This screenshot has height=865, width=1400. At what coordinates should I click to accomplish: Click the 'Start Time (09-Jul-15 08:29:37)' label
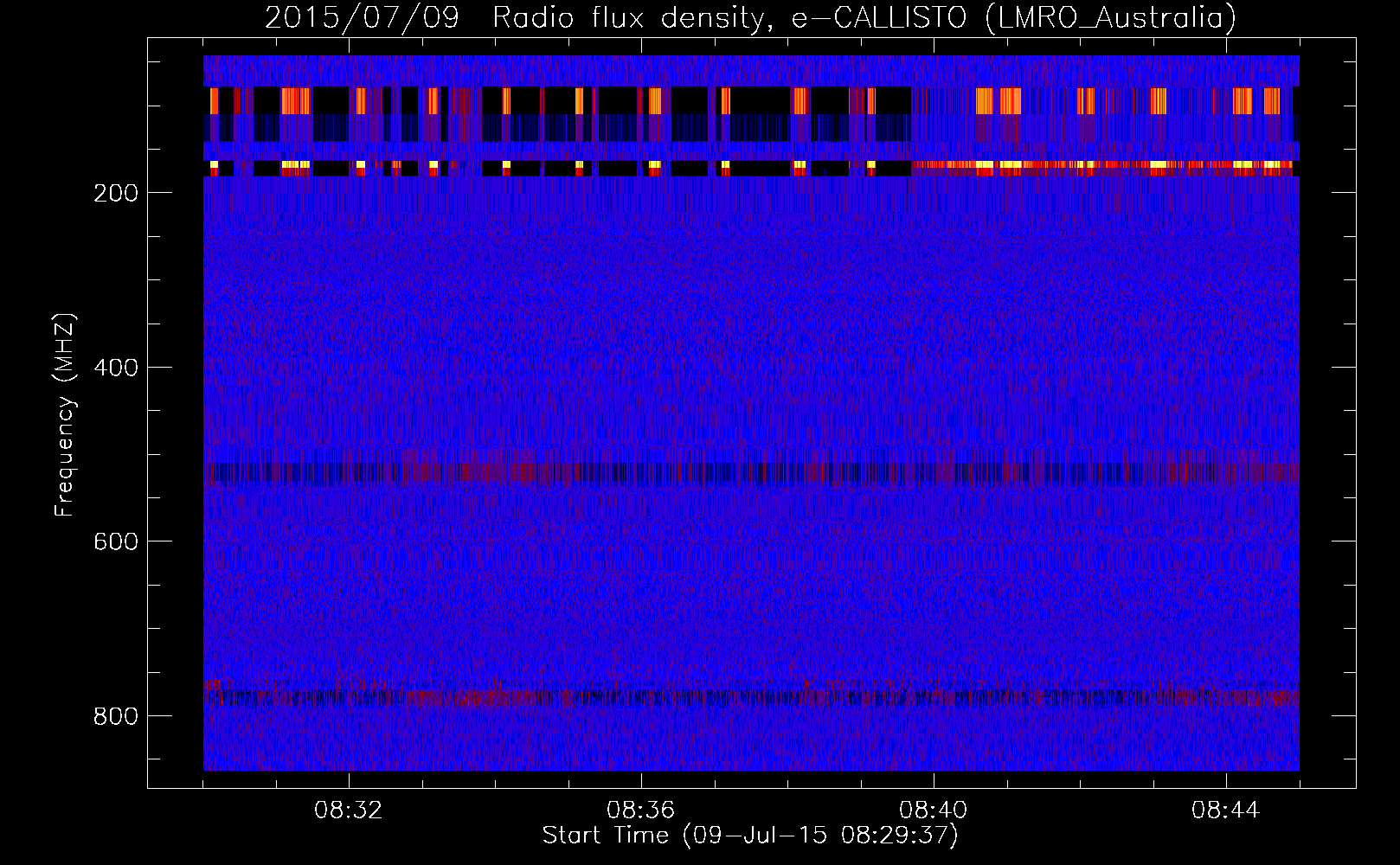pos(750,836)
